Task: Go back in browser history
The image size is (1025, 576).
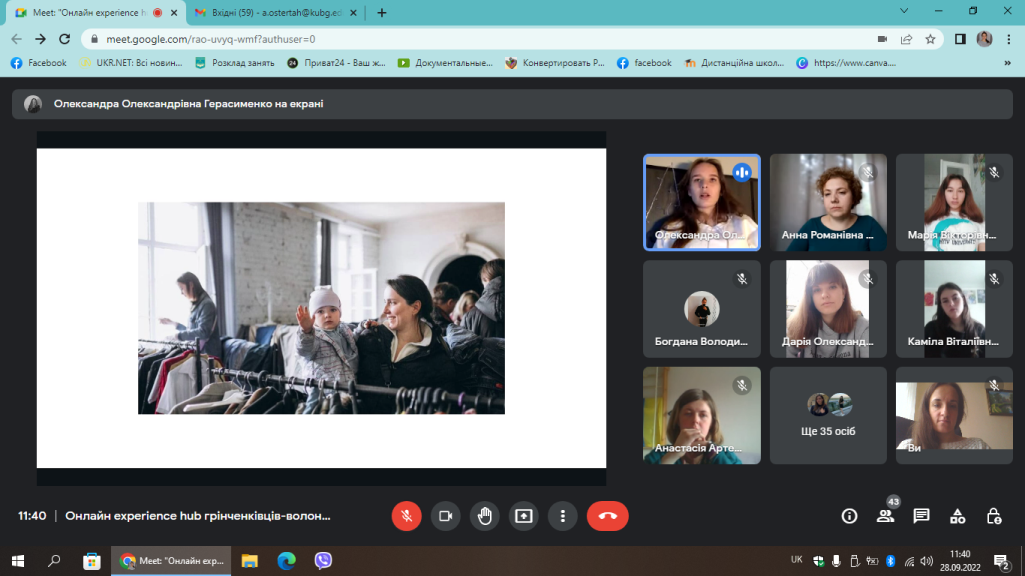Action: (16, 39)
